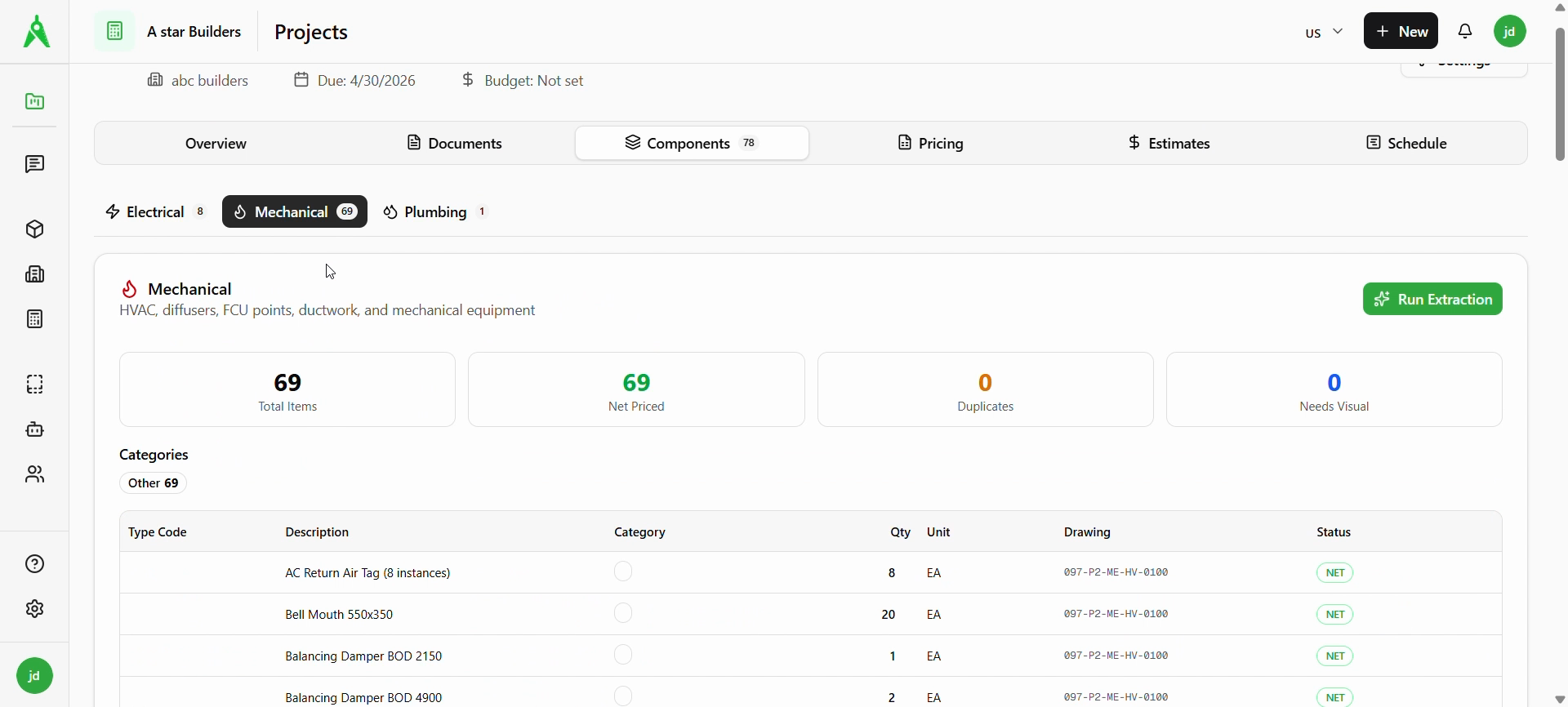Click the New button
This screenshot has width=1568, height=707.
[1401, 31]
